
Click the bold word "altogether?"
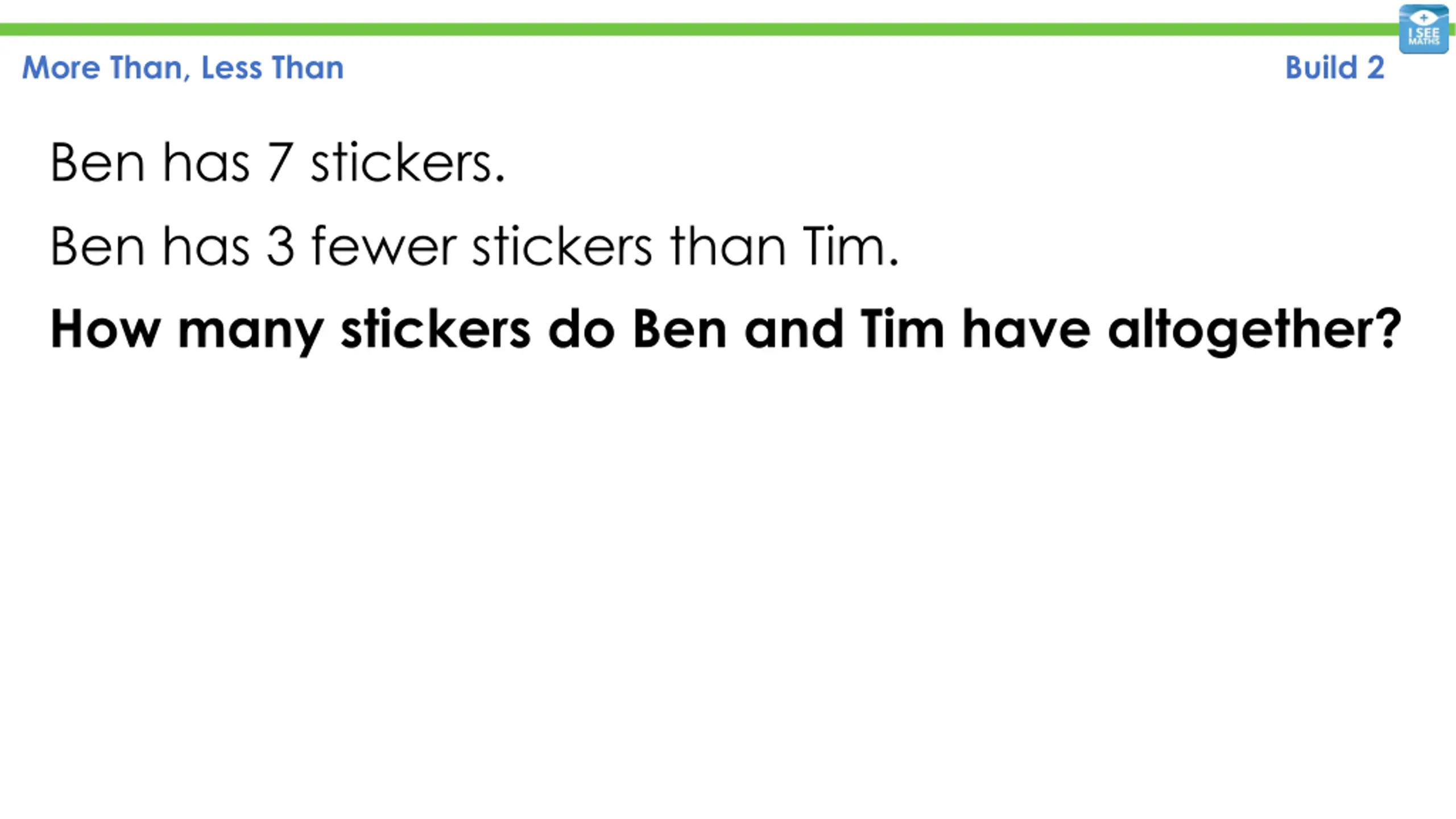click(1255, 332)
